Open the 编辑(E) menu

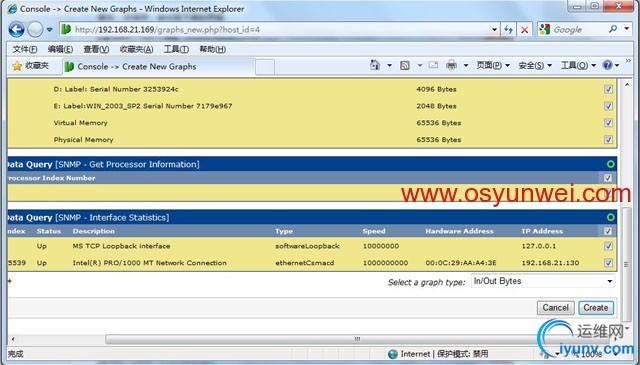[60, 49]
